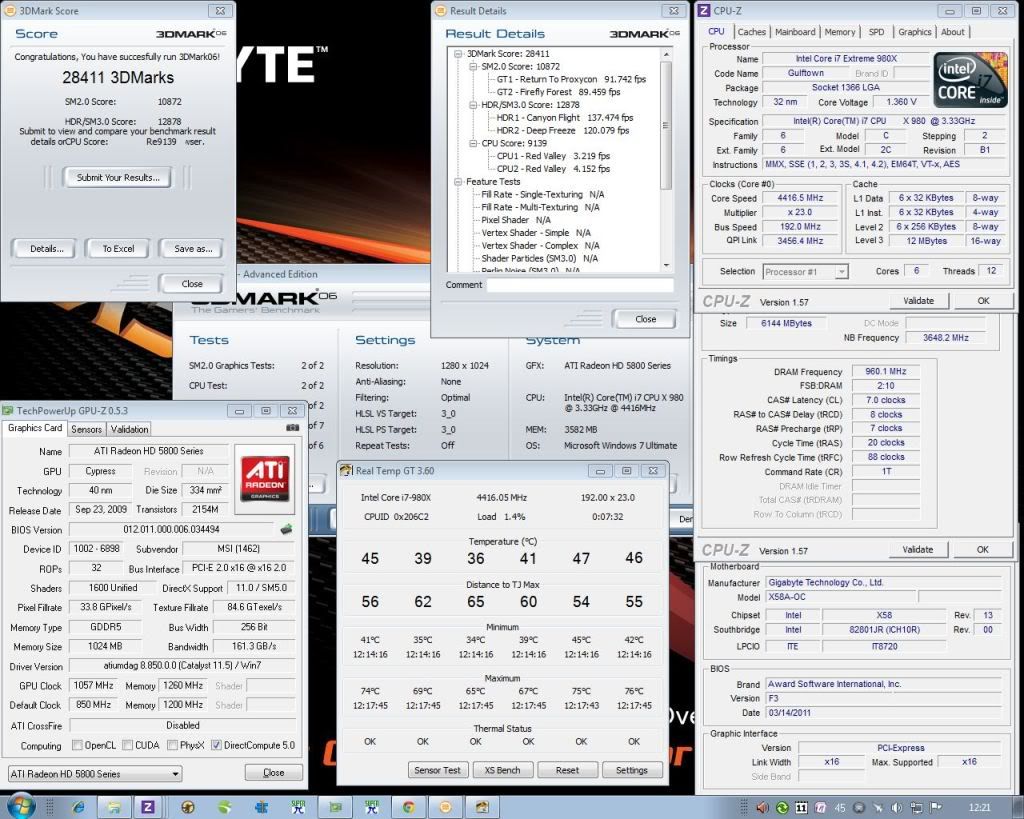Select the CPU tab in CPU-Z
The height and width of the screenshot is (819, 1024).
point(716,31)
